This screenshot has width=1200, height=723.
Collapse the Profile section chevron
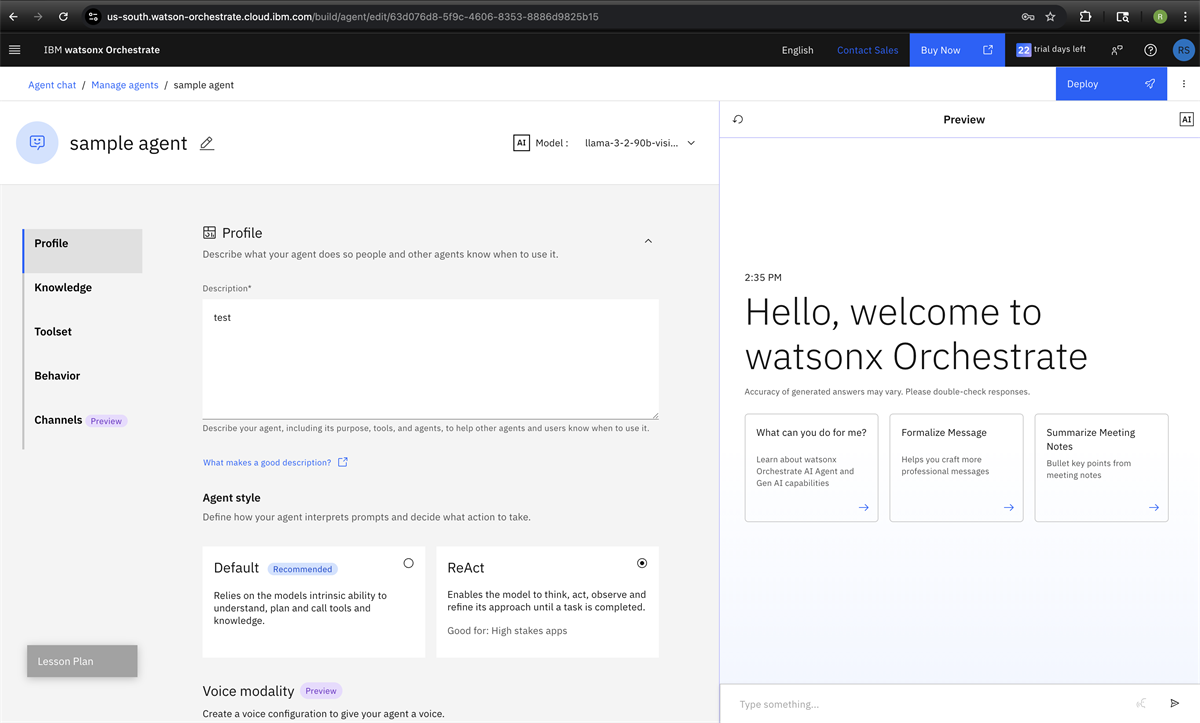[x=648, y=241]
